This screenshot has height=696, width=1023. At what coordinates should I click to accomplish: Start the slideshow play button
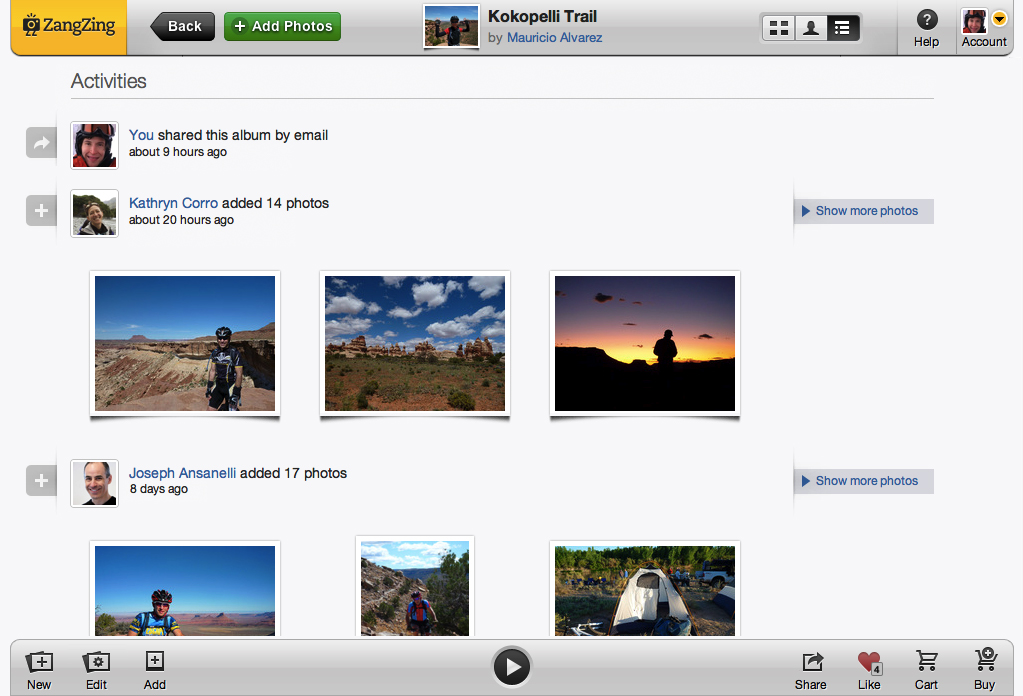coord(512,667)
